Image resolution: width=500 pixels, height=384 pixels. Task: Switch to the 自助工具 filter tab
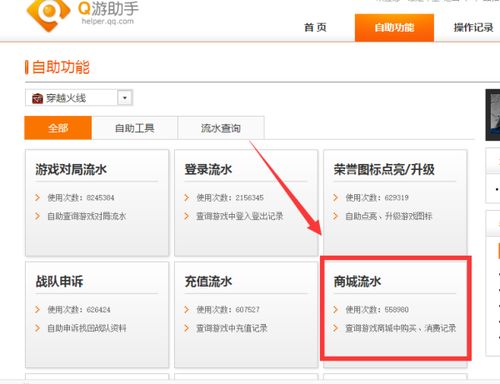click(x=135, y=128)
